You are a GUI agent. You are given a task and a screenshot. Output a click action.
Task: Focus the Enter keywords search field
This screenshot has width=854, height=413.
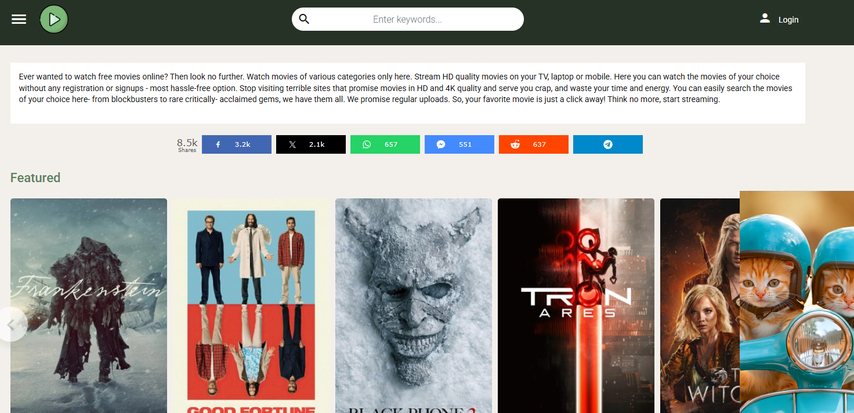(x=407, y=19)
